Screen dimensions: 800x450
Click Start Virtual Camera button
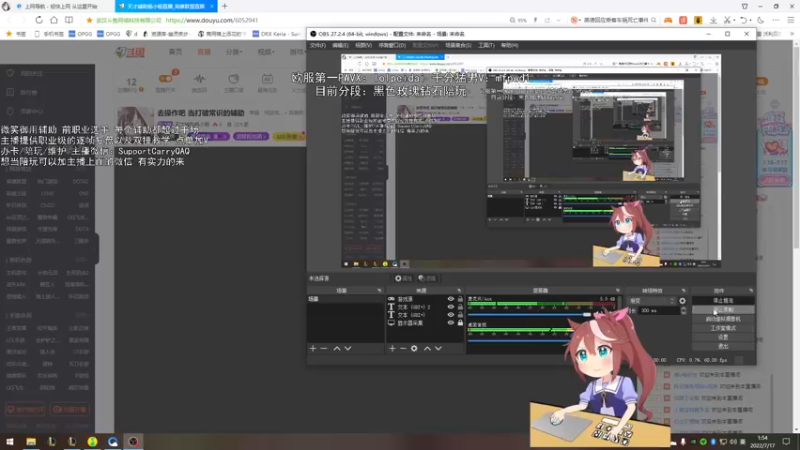[723, 319]
